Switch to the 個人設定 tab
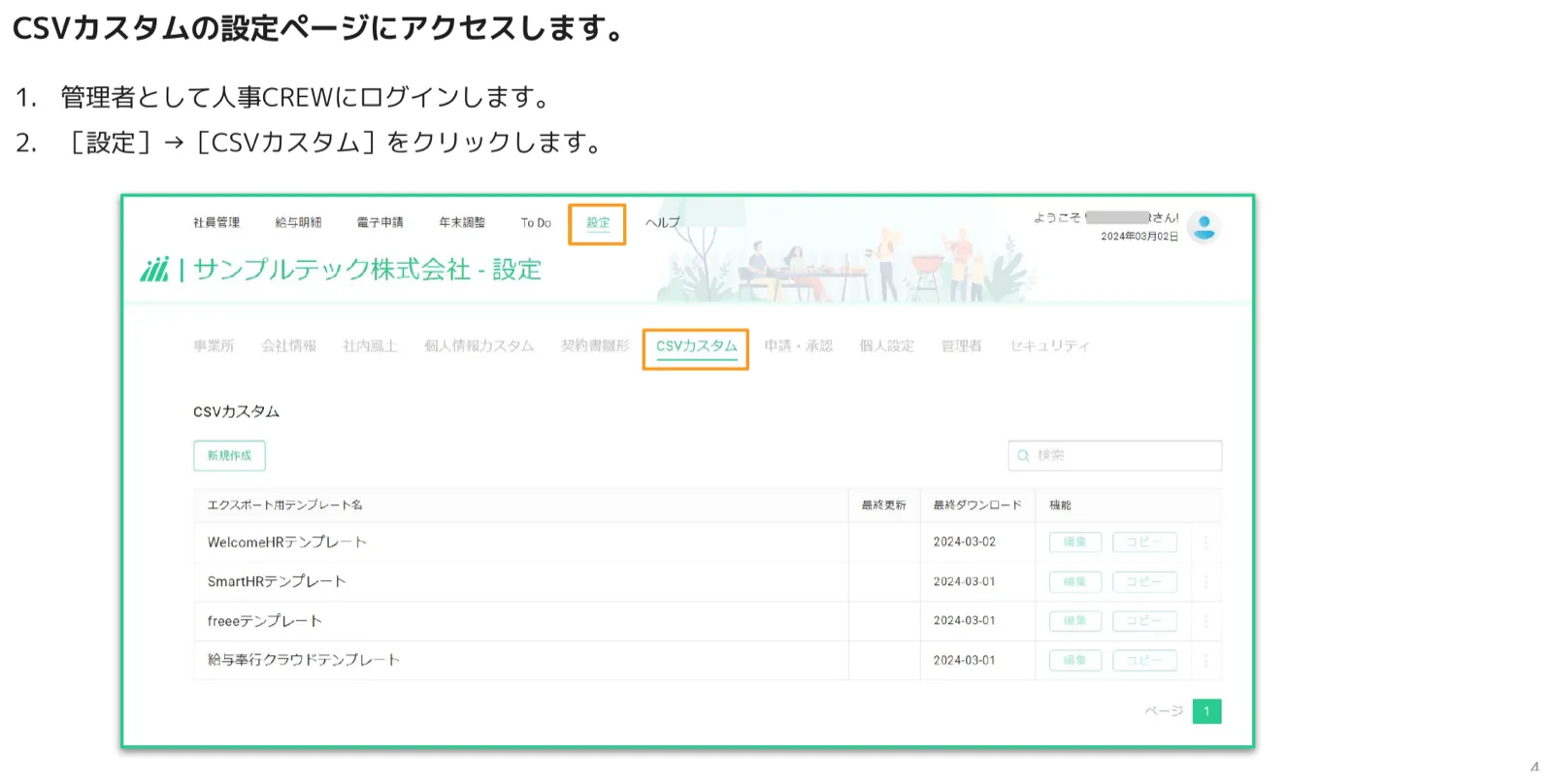1553x784 pixels. tap(887, 345)
